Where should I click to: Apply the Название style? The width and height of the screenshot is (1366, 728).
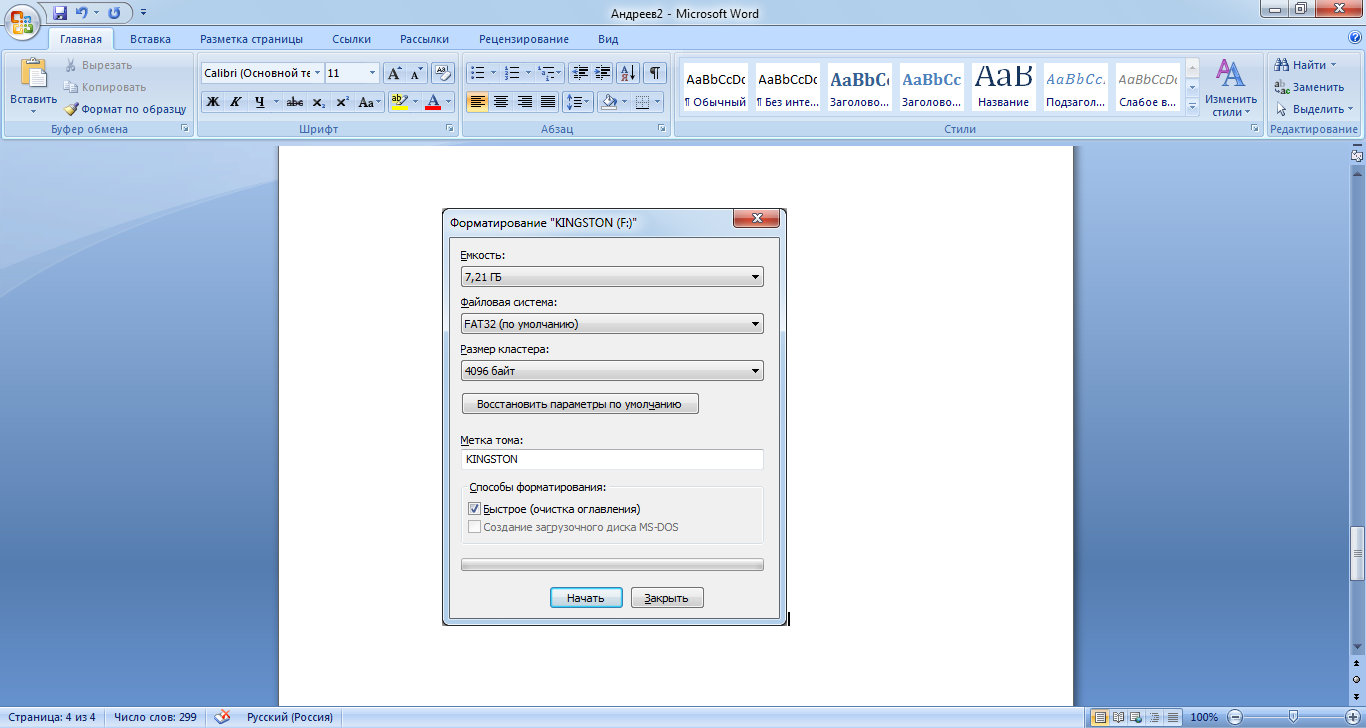point(1004,87)
